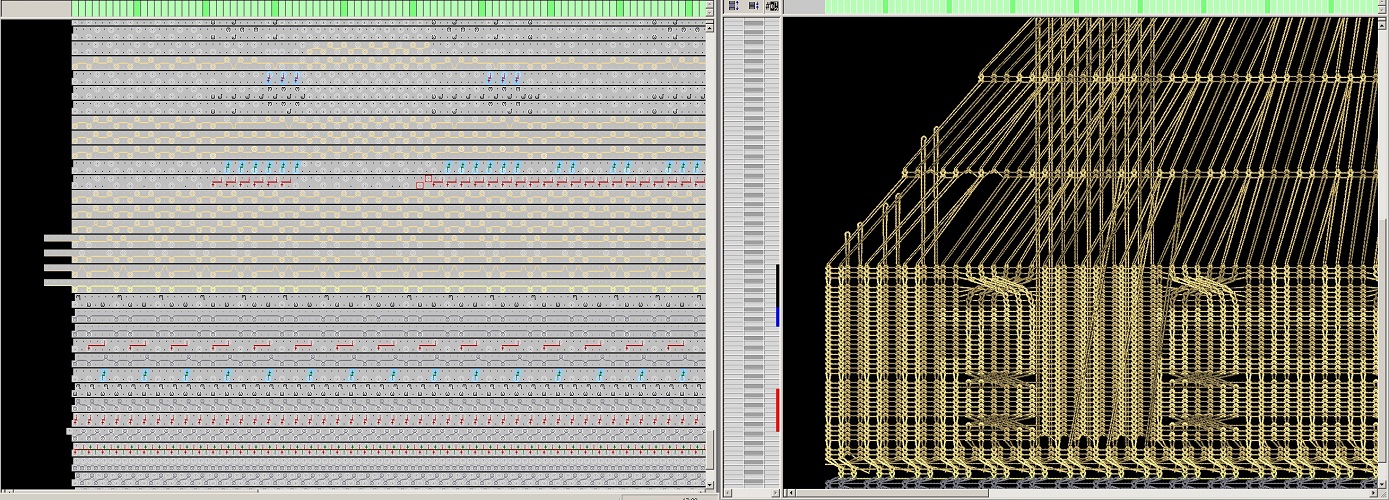Click left arrow of control column horizontal scrollbar
The width and height of the screenshot is (1389, 500).
[727, 493]
